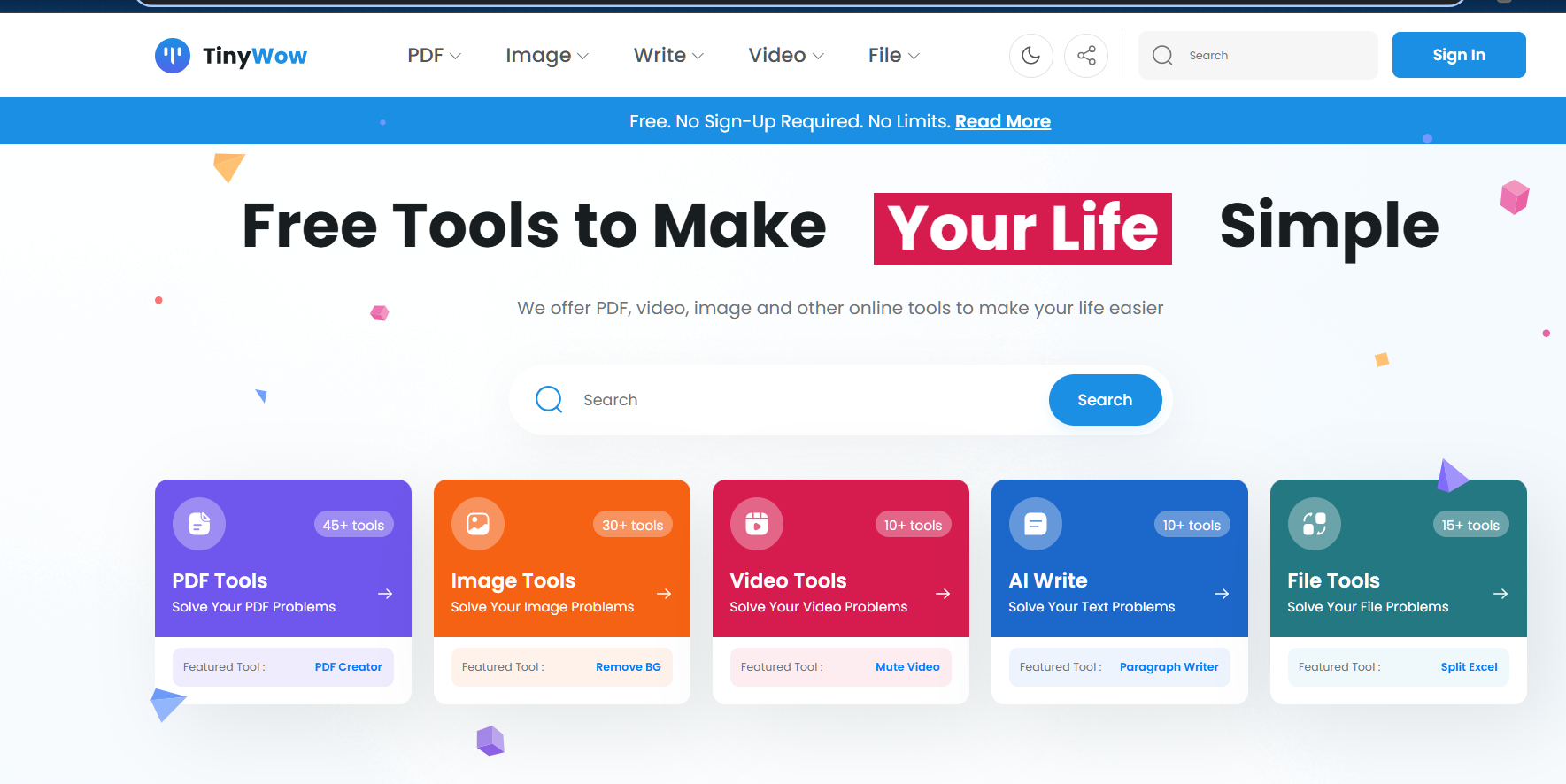Viewport: 1566px width, 784px height.
Task: Expand the Video menu dropdown
Action: coord(786,56)
